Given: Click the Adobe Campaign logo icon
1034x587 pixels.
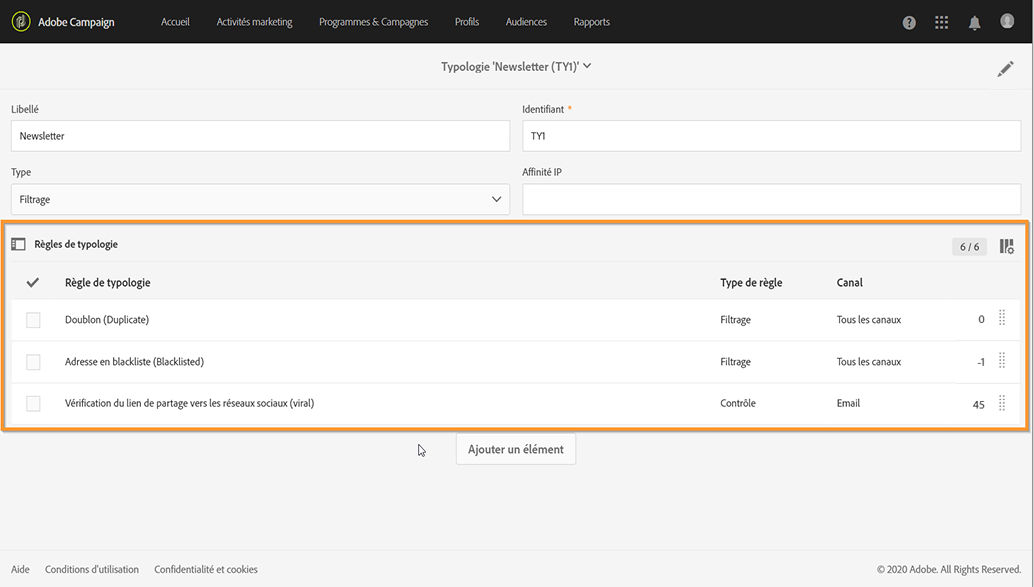Looking at the screenshot, I should 21,22.
